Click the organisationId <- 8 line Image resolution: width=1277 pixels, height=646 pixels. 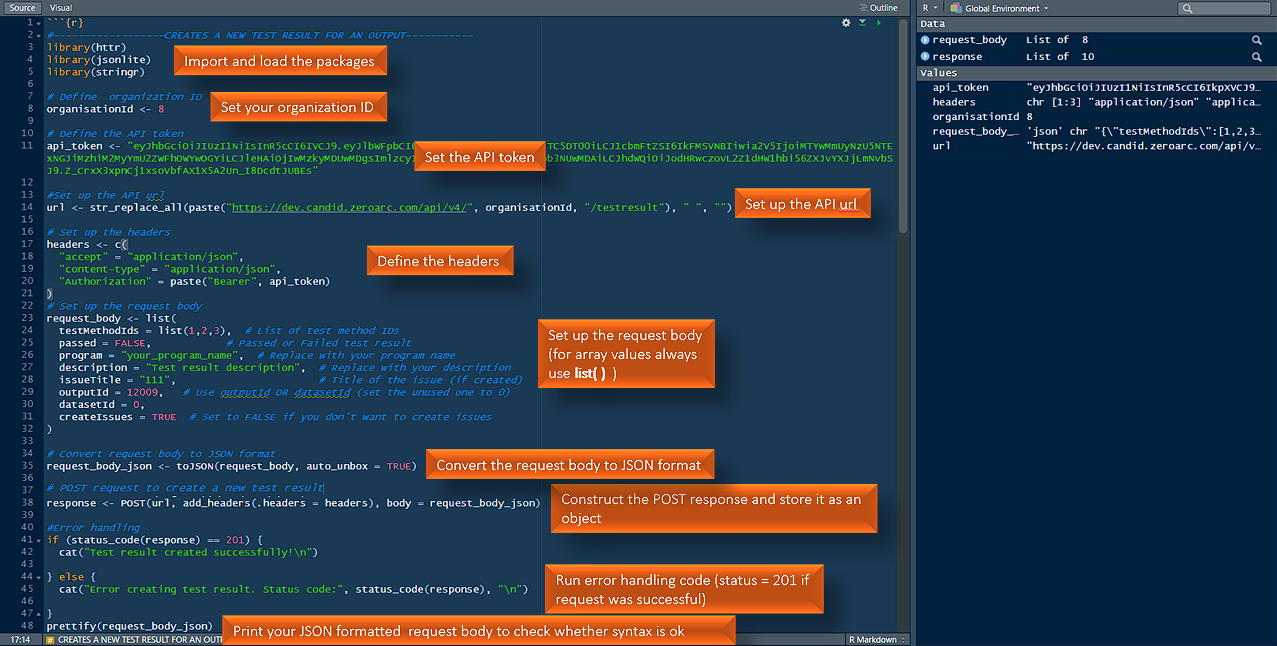(x=105, y=108)
